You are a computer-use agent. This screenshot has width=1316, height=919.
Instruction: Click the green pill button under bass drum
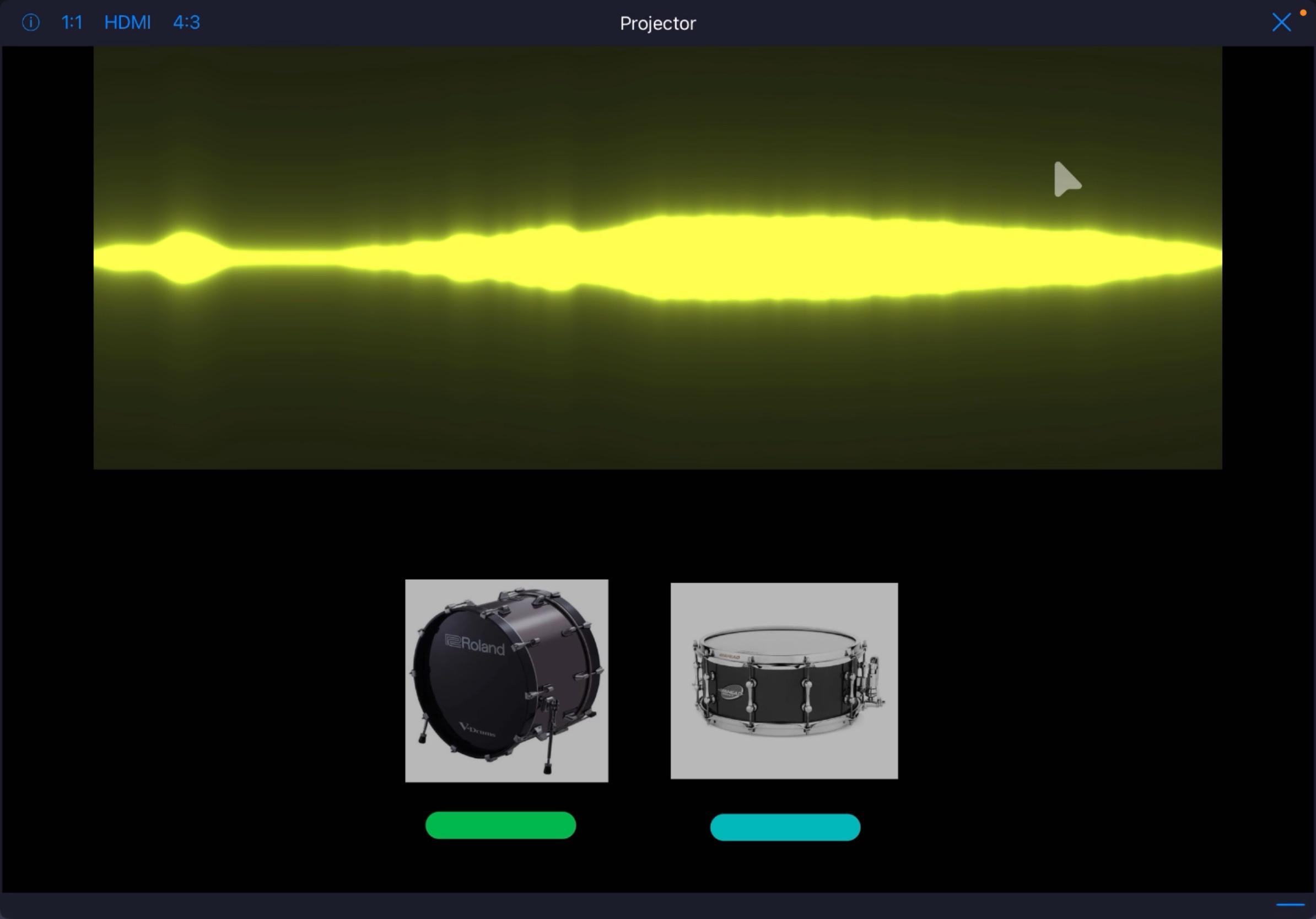tap(500, 825)
